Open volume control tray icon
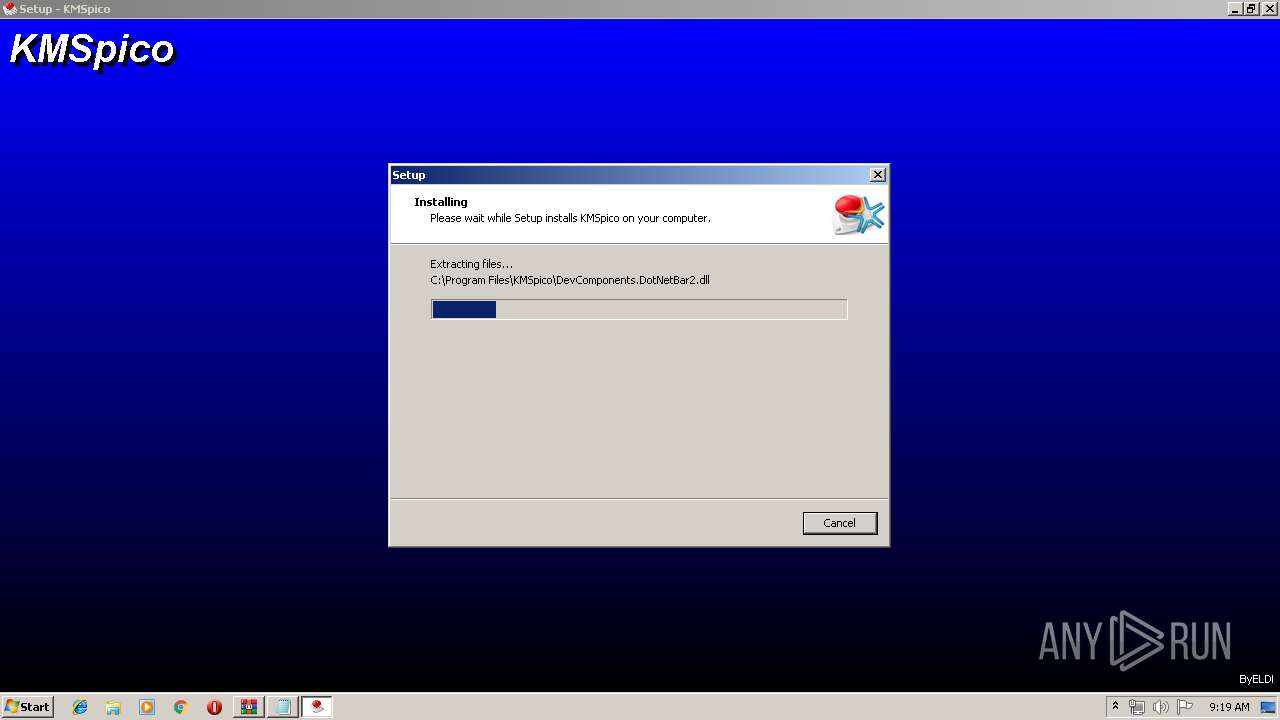 point(1161,707)
